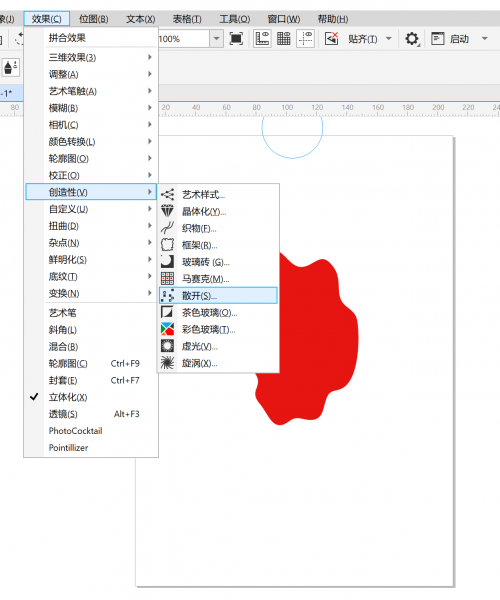Open the 自定义(U) submenu entry
Screen dimensions: 500x600
pyautogui.click(x=91, y=209)
